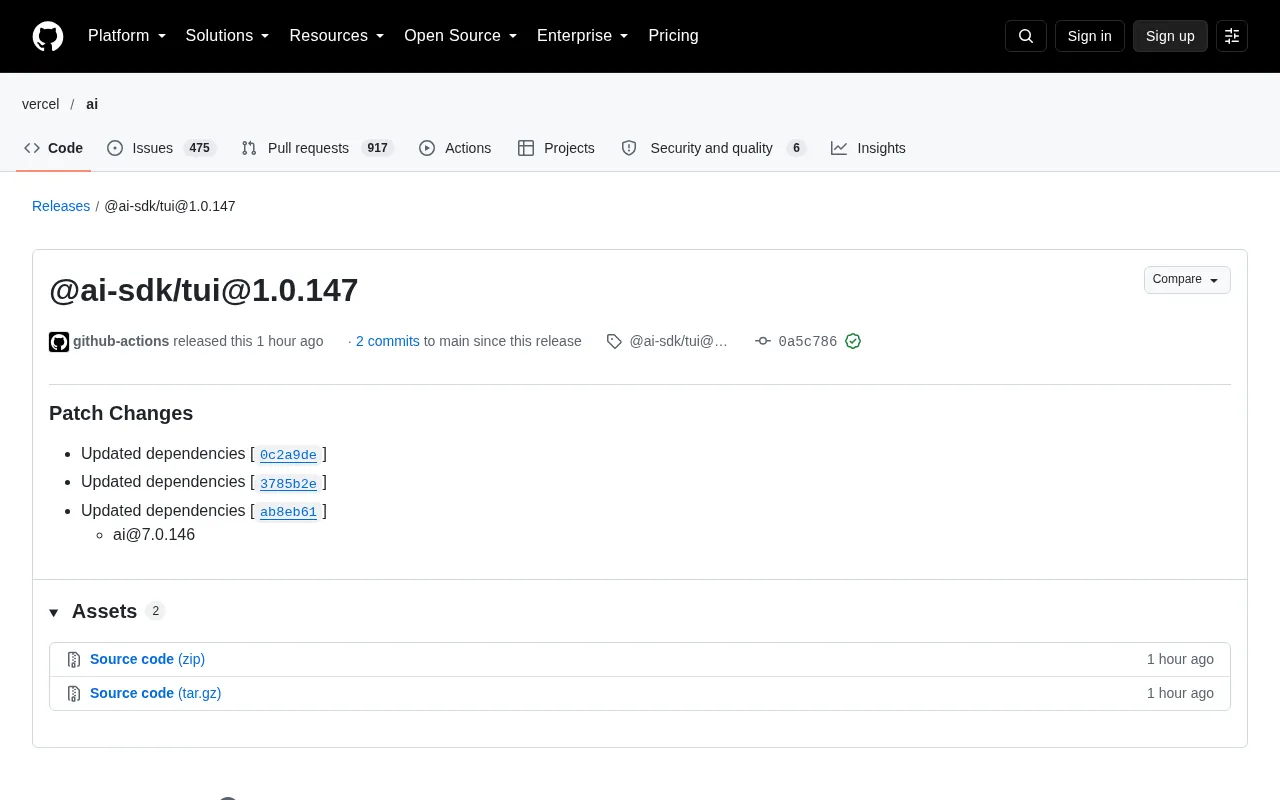Click the search magnifier icon
The image size is (1280, 800).
coord(1026,36)
